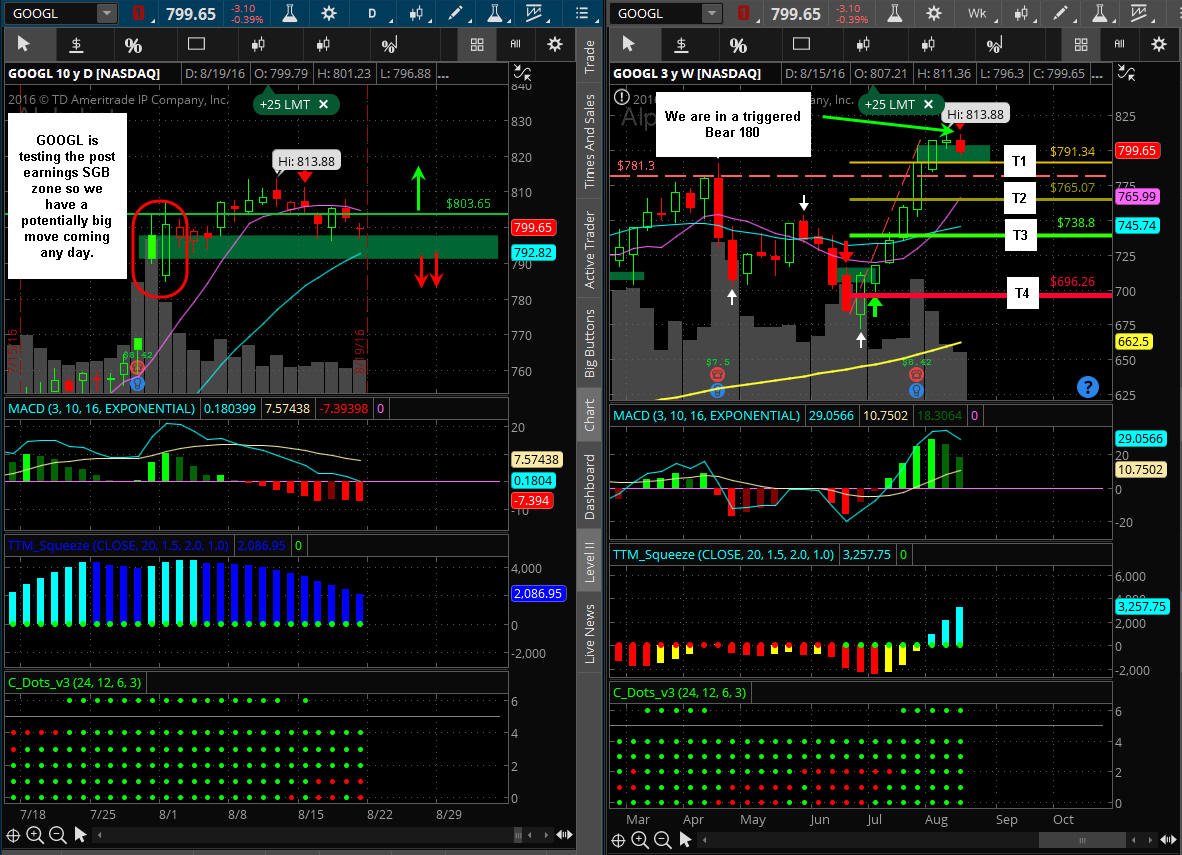This screenshot has width=1182, height=855.
Task: Open left drawing toolbar settings gear
Action: (555, 44)
